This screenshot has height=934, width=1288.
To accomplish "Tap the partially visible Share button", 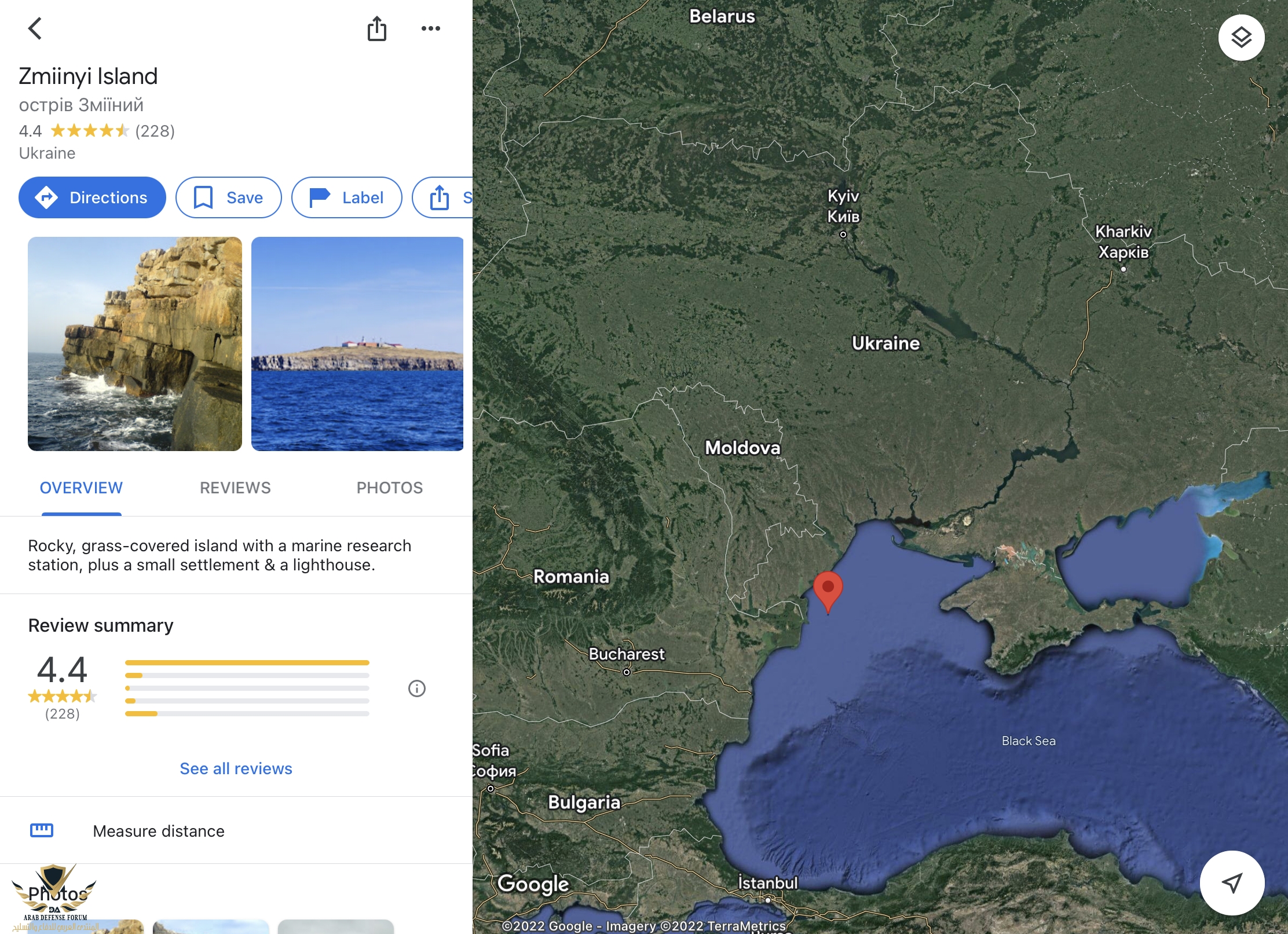I will pos(442,197).
